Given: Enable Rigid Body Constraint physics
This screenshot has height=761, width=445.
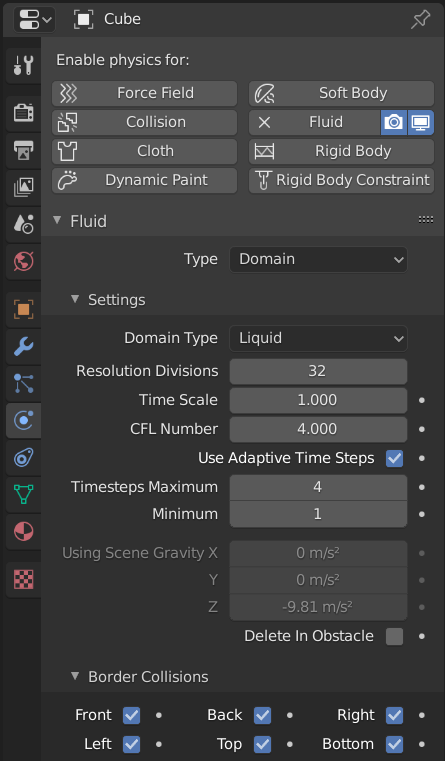Looking at the screenshot, I should click(x=341, y=180).
